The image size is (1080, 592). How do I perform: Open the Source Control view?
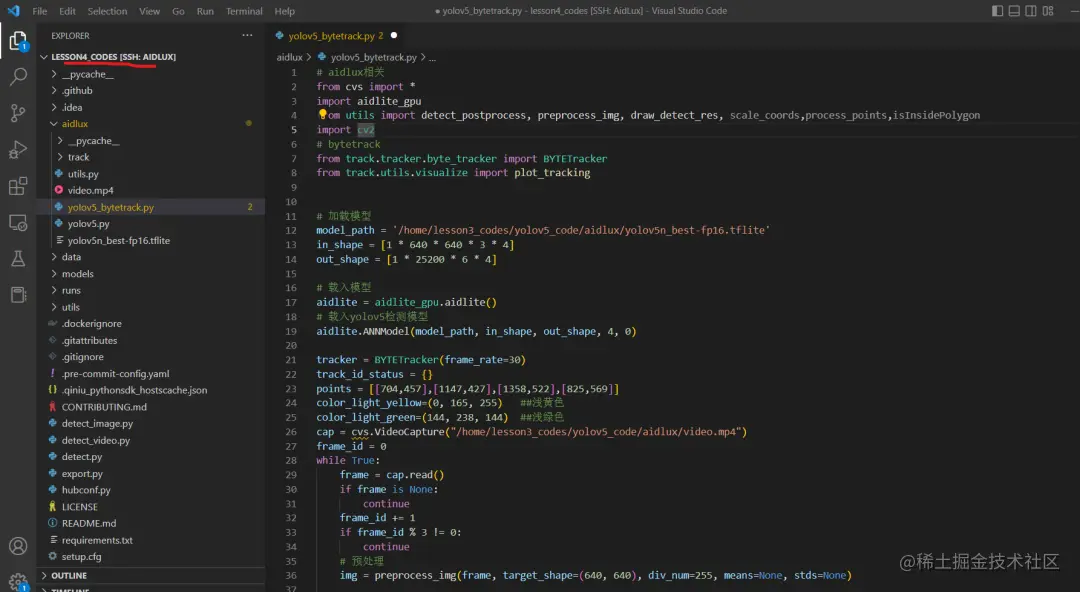click(x=18, y=113)
